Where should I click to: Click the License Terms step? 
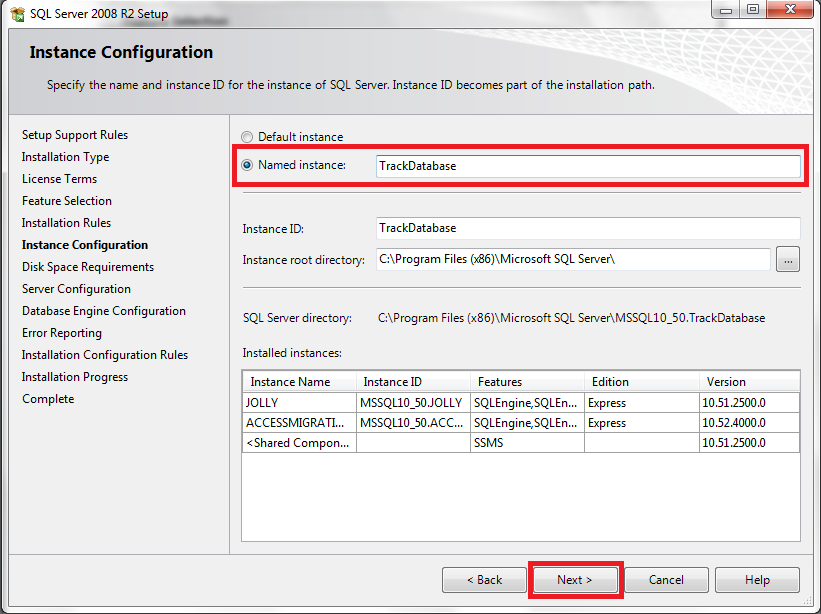pyautogui.click(x=59, y=179)
